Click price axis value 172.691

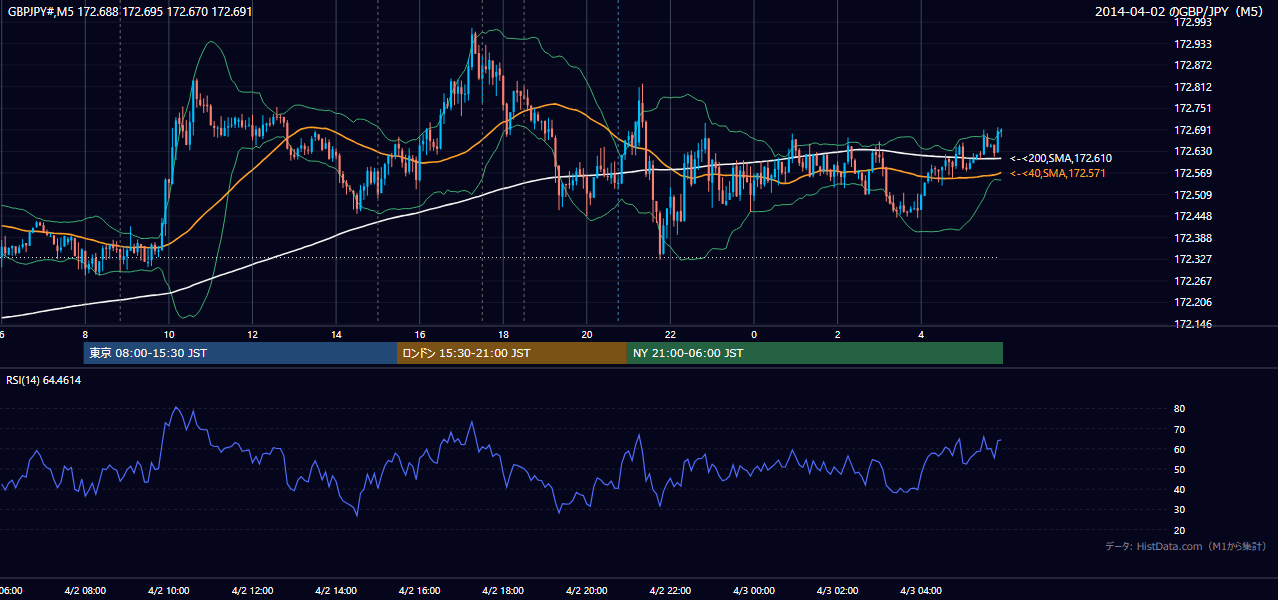point(1192,130)
